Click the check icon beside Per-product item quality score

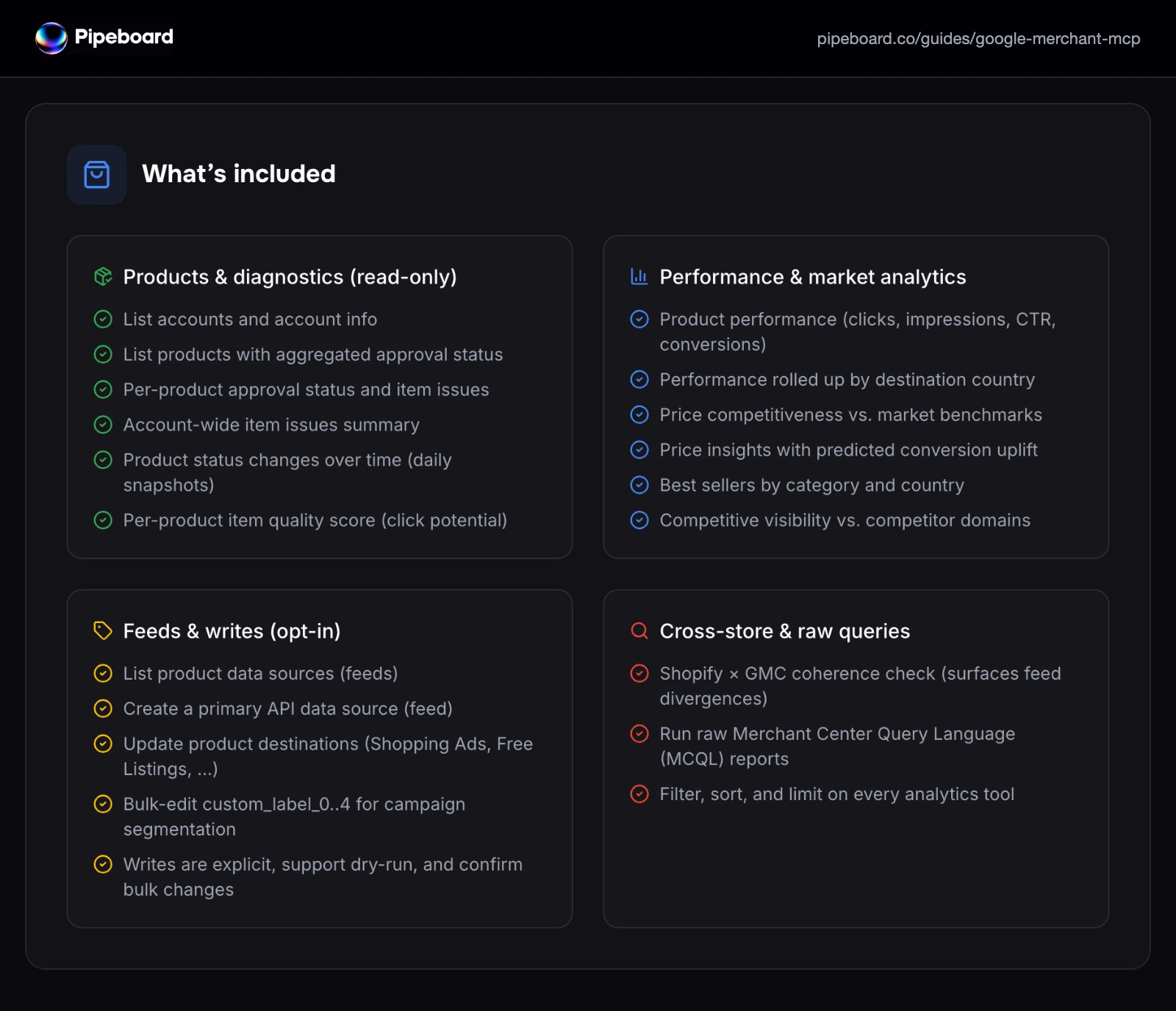click(104, 520)
